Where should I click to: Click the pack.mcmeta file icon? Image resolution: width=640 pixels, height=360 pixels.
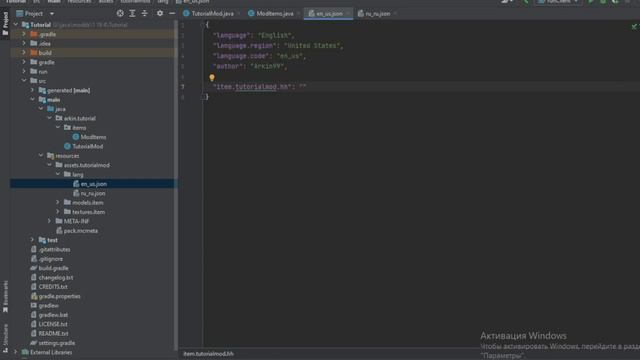click(59, 231)
